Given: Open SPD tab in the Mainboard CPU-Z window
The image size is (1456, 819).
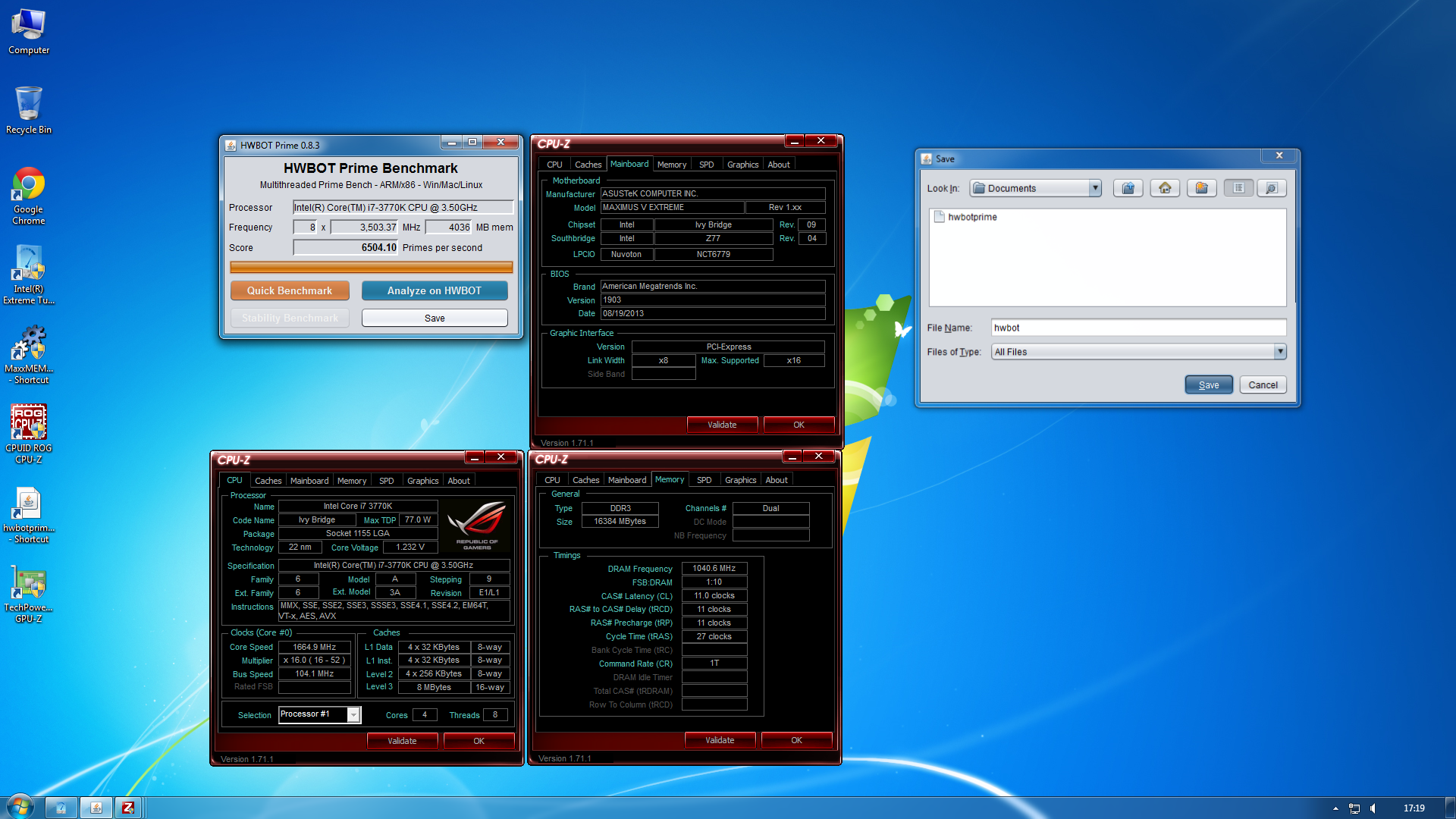Looking at the screenshot, I should [706, 165].
